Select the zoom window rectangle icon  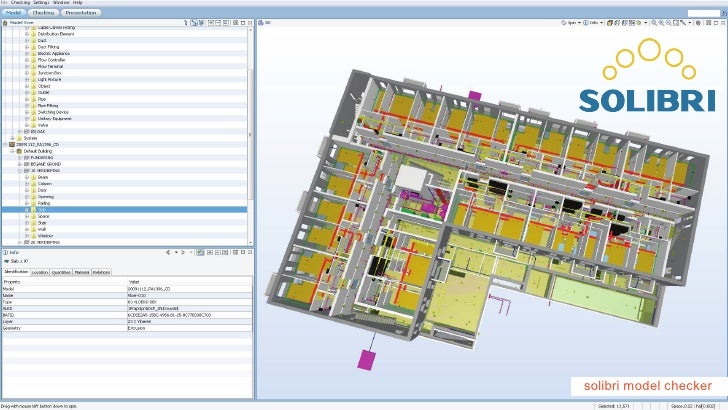click(x=676, y=22)
